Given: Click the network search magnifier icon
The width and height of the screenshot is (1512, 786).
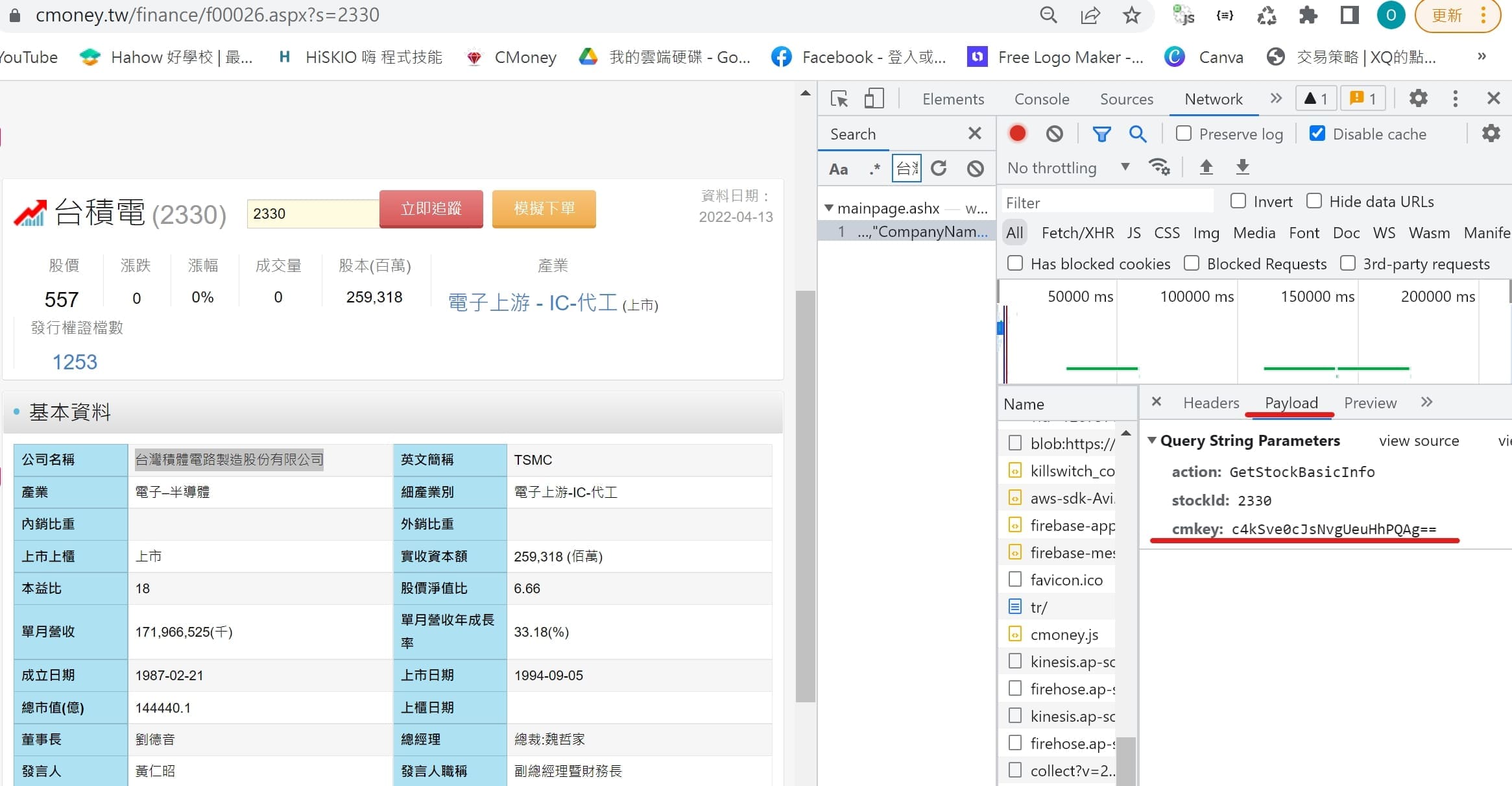Looking at the screenshot, I should click(1138, 134).
